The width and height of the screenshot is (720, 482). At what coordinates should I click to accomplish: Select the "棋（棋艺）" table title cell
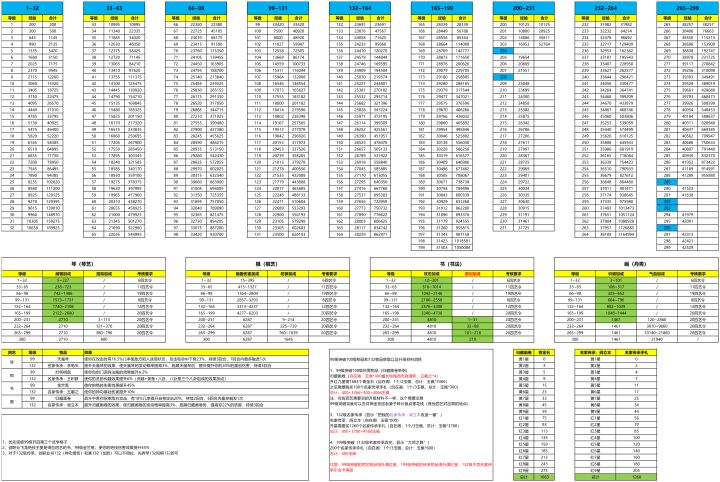point(268,264)
